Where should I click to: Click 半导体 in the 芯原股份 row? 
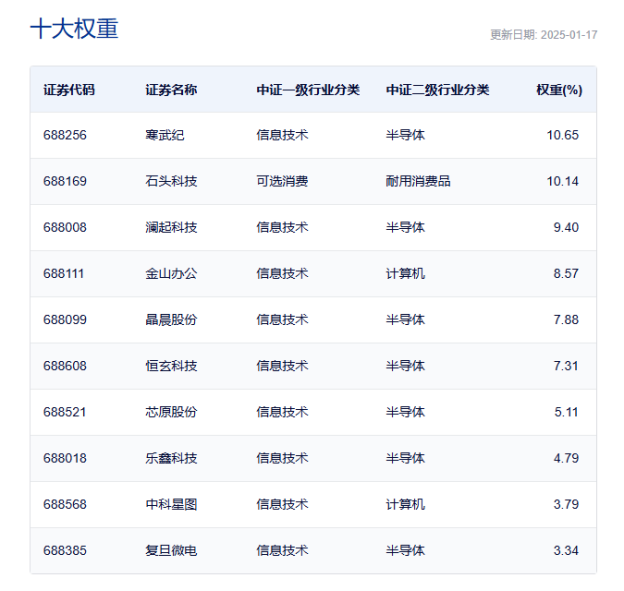405,412
